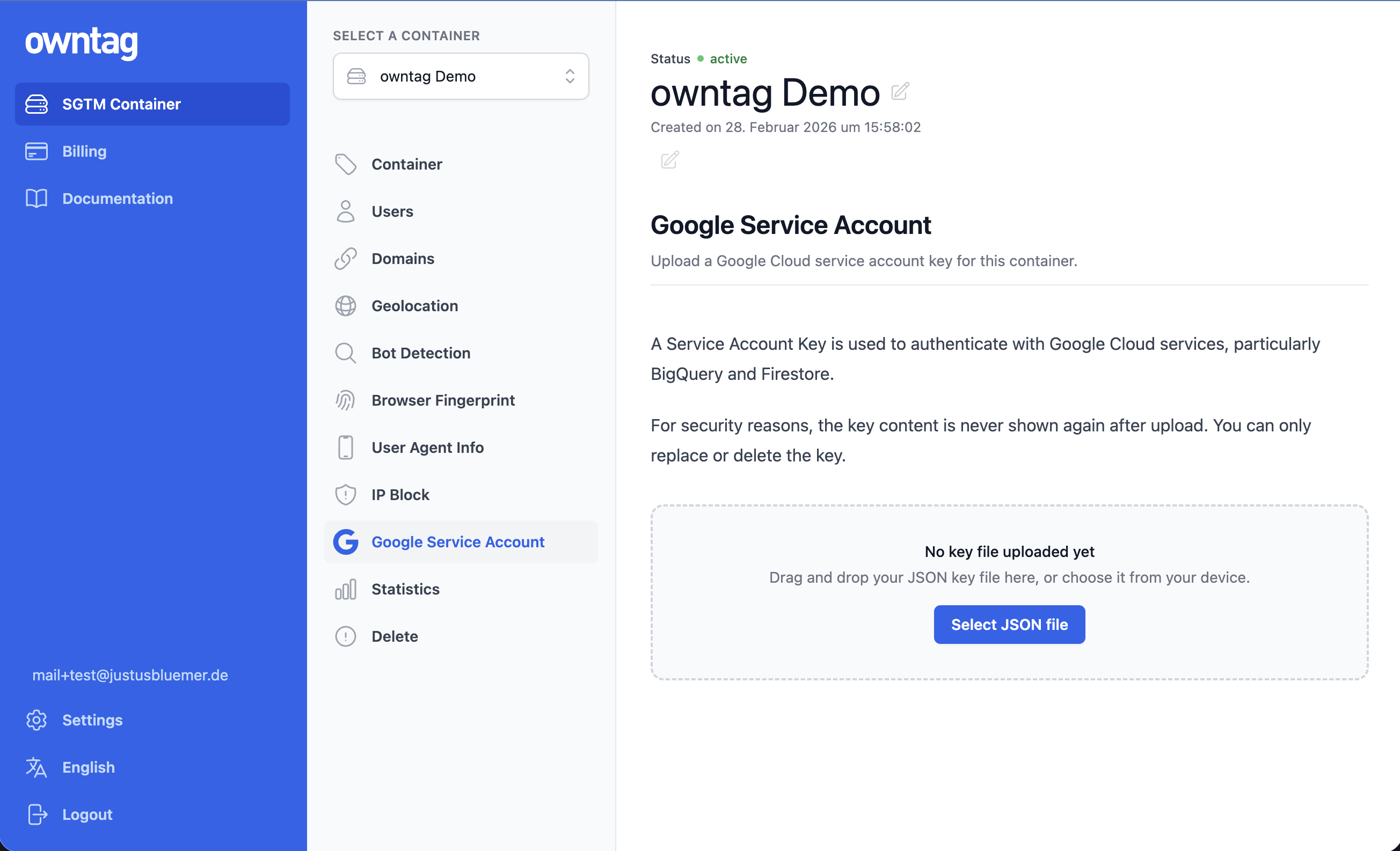Open the owntag Demo container dropdown
The image size is (1400, 851).
click(x=460, y=77)
